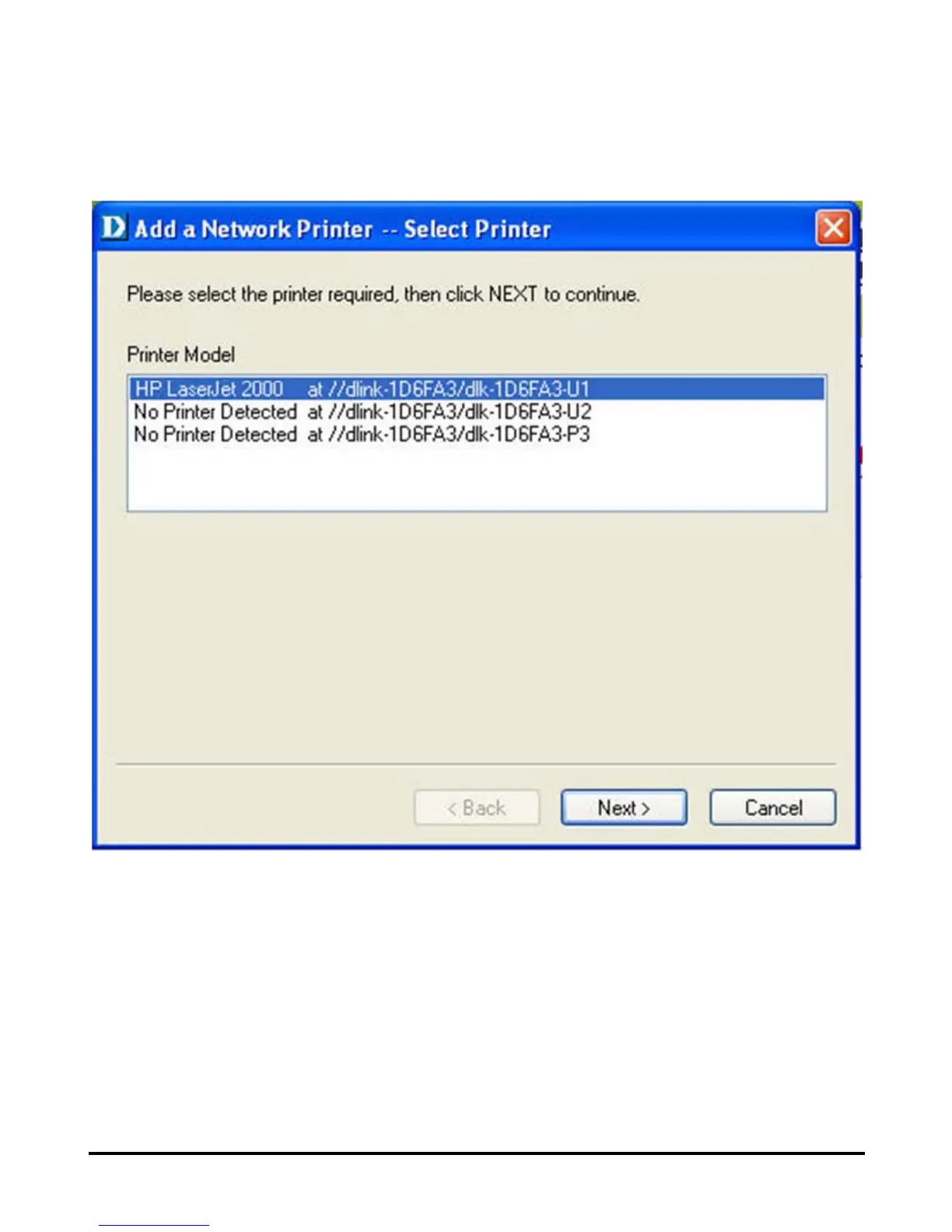Open the blue underlined link at page bottom

(154, 1225)
